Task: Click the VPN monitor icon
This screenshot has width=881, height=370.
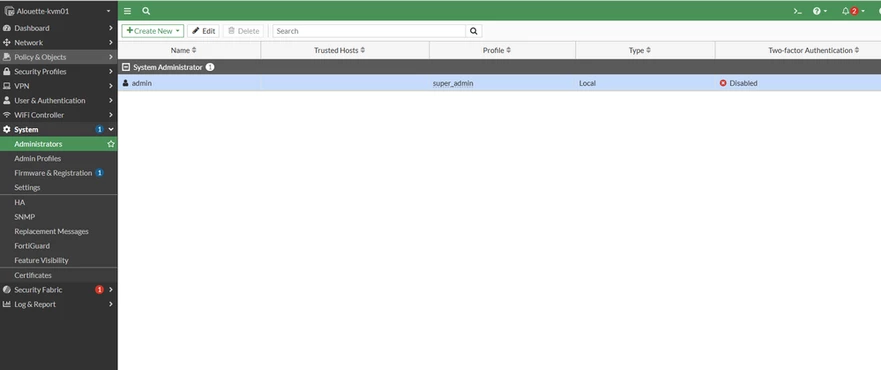Action: (x=7, y=86)
